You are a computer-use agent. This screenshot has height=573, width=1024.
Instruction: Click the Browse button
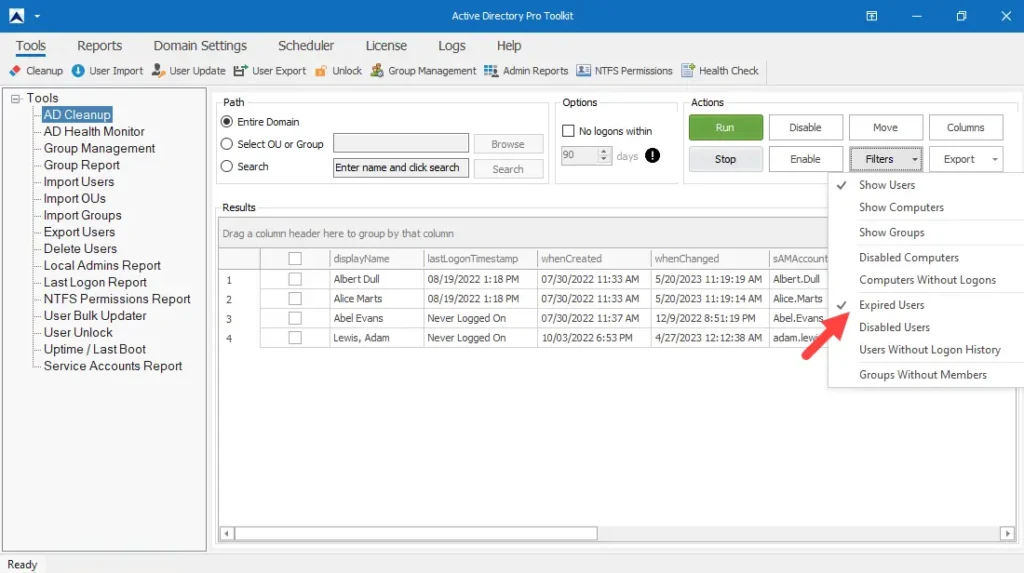point(508,144)
